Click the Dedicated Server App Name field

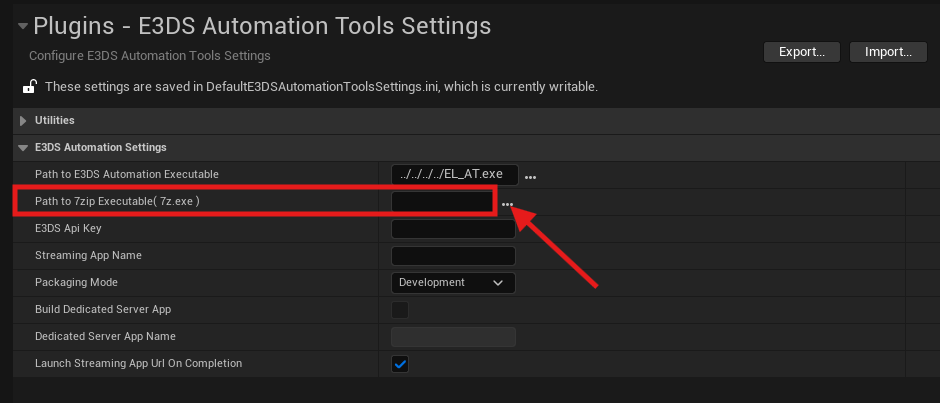pyautogui.click(x=453, y=337)
